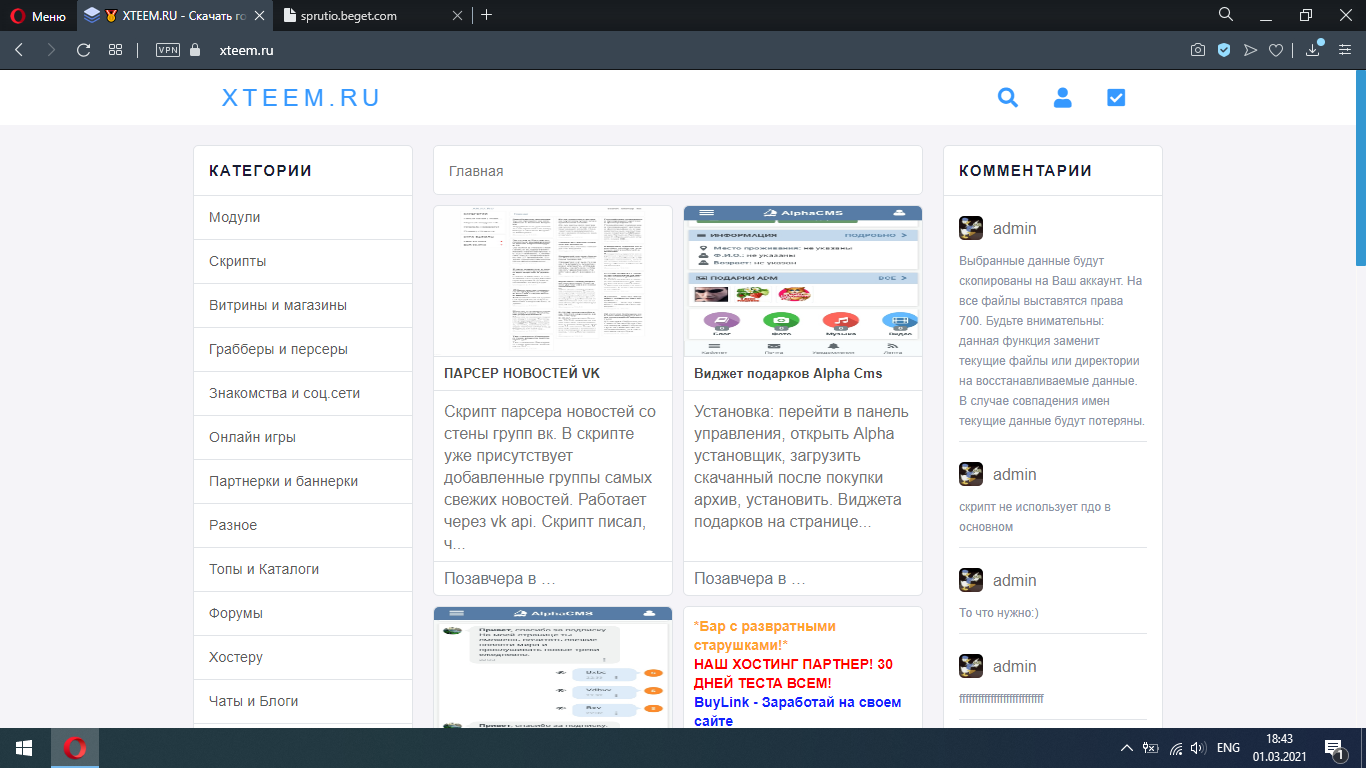The image size is (1366, 768).
Task: Go back to the previous page
Action: pos(19,50)
